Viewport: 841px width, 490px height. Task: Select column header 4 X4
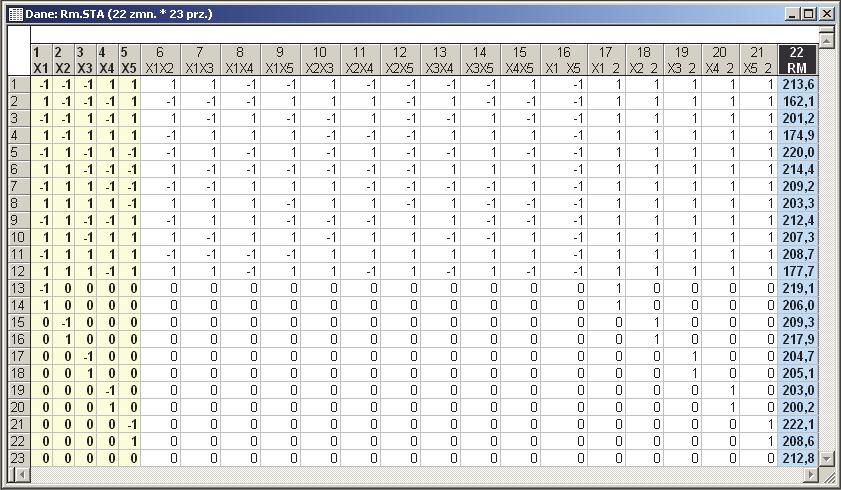(x=107, y=60)
